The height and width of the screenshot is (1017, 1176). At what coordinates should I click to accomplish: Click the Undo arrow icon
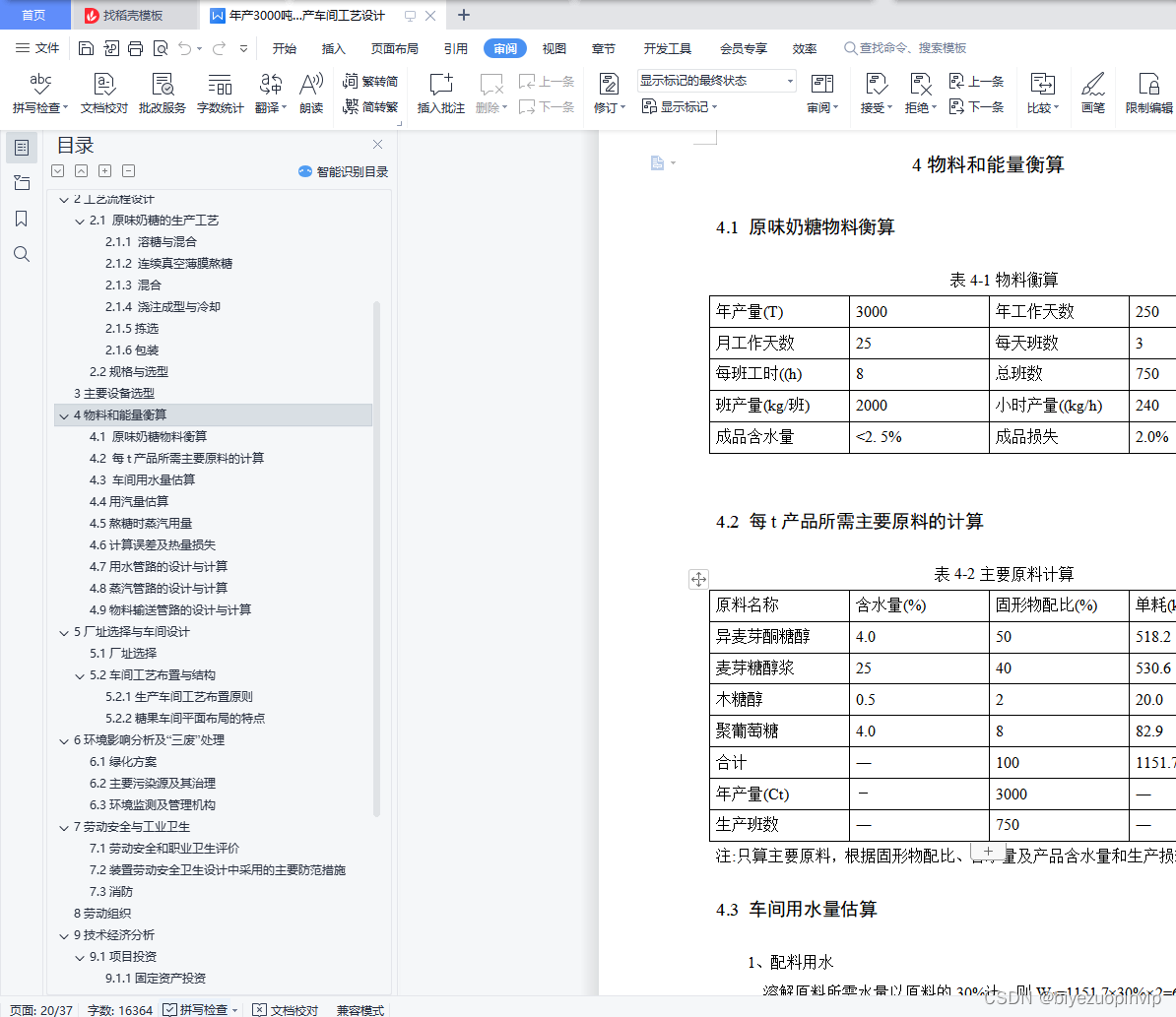point(184,48)
